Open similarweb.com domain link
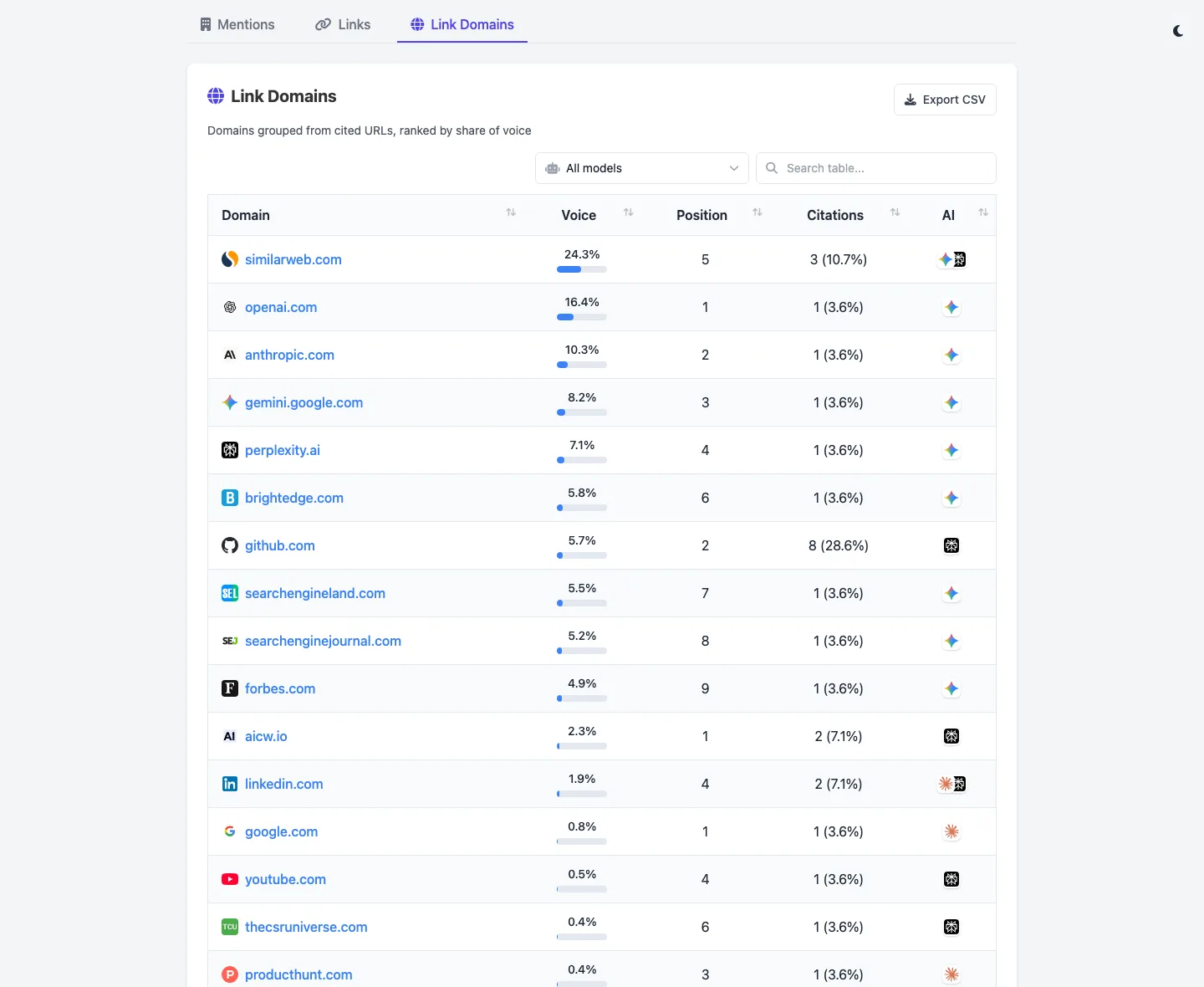The width and height of the screenshot is (1204, 987). coord(293,259)
